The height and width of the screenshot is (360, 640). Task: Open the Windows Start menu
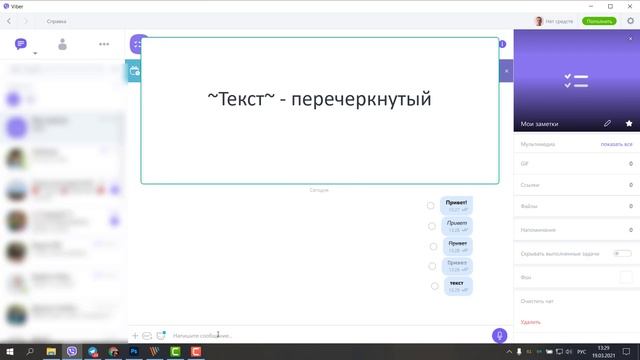coord(10,351)
